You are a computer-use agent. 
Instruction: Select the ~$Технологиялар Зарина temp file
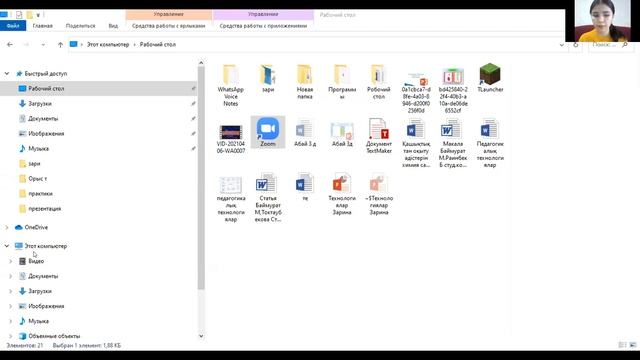[379, 194]
